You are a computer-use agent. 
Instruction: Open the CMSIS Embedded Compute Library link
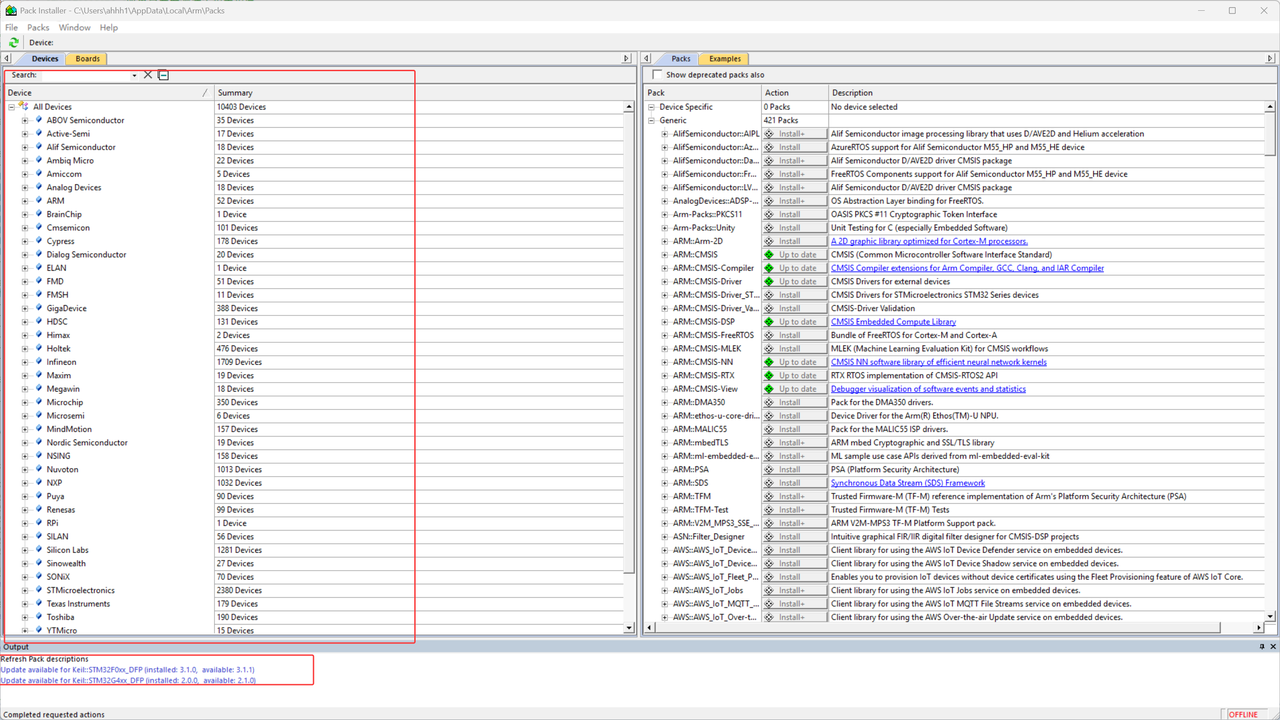pyautogui.click(x=893, y=322)
